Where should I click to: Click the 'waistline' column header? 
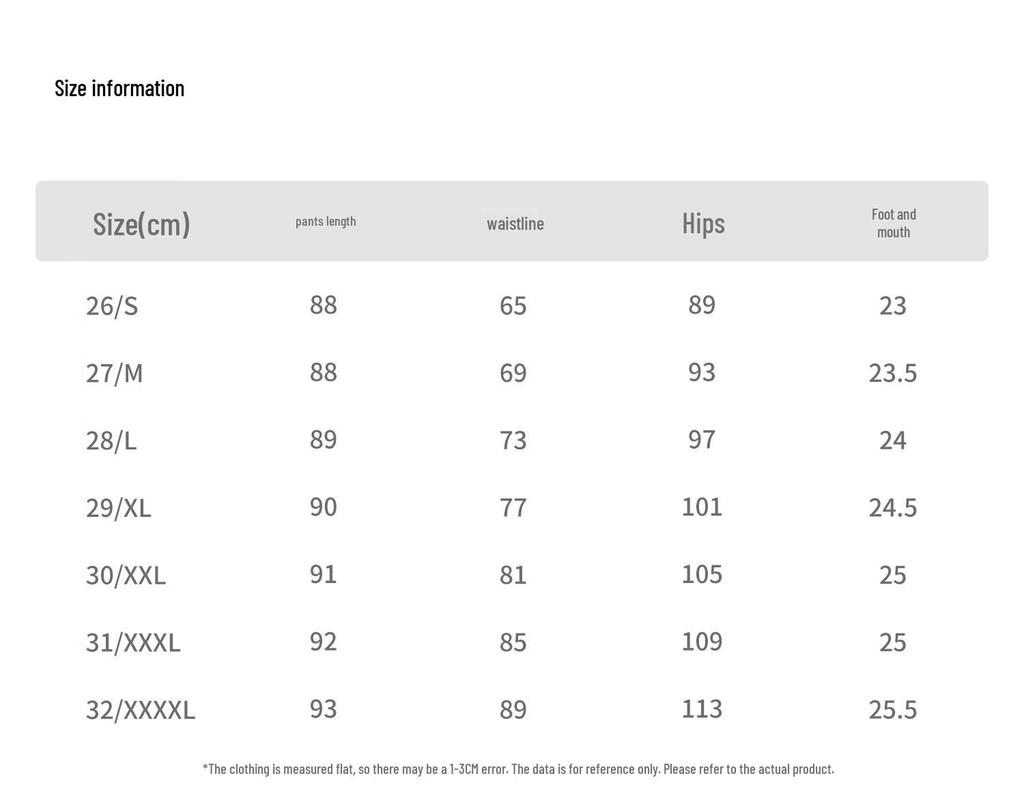point(515,223)
